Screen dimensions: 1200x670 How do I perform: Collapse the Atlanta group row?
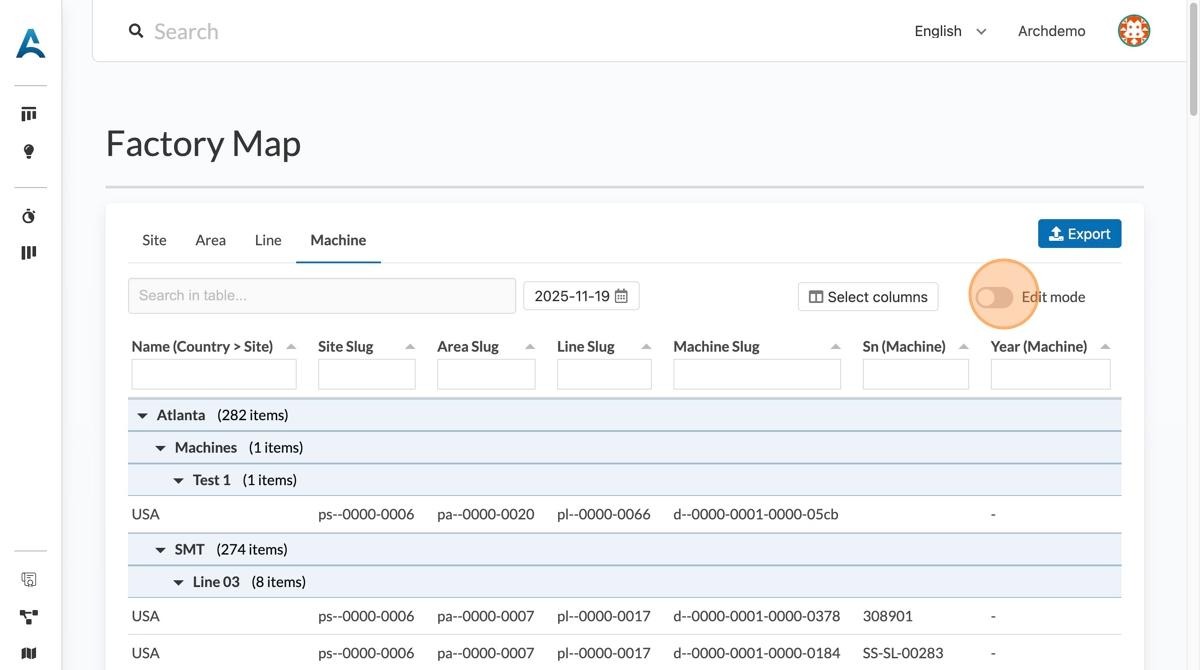coord(142,415)
